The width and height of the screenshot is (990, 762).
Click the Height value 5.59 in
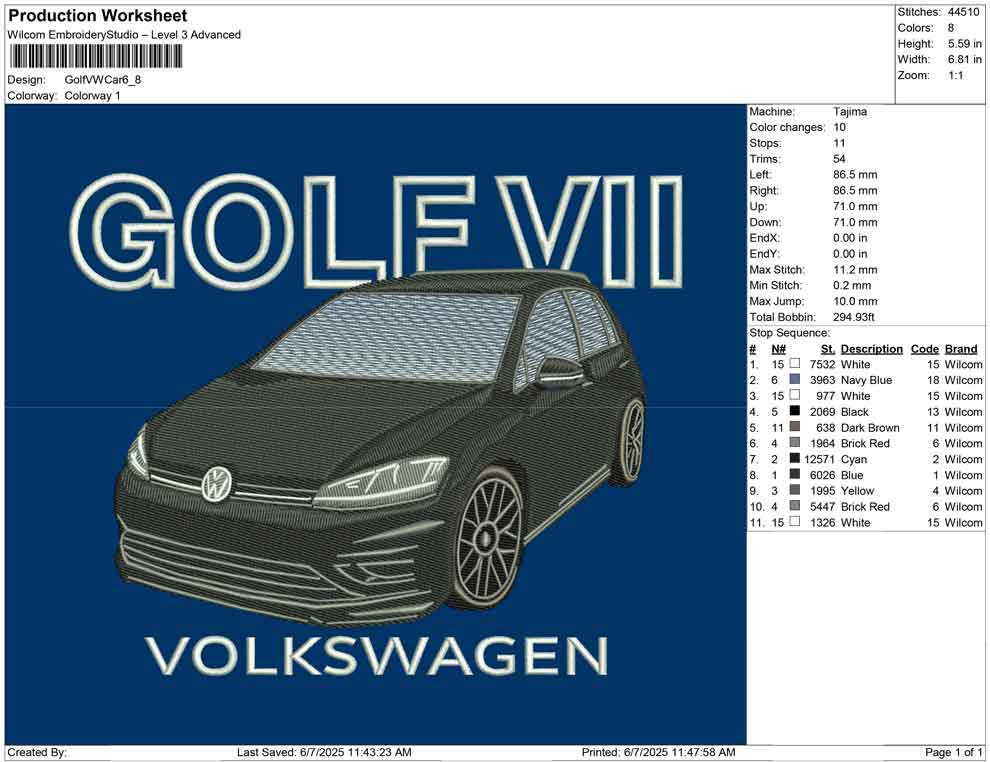[x=965, y=44]
